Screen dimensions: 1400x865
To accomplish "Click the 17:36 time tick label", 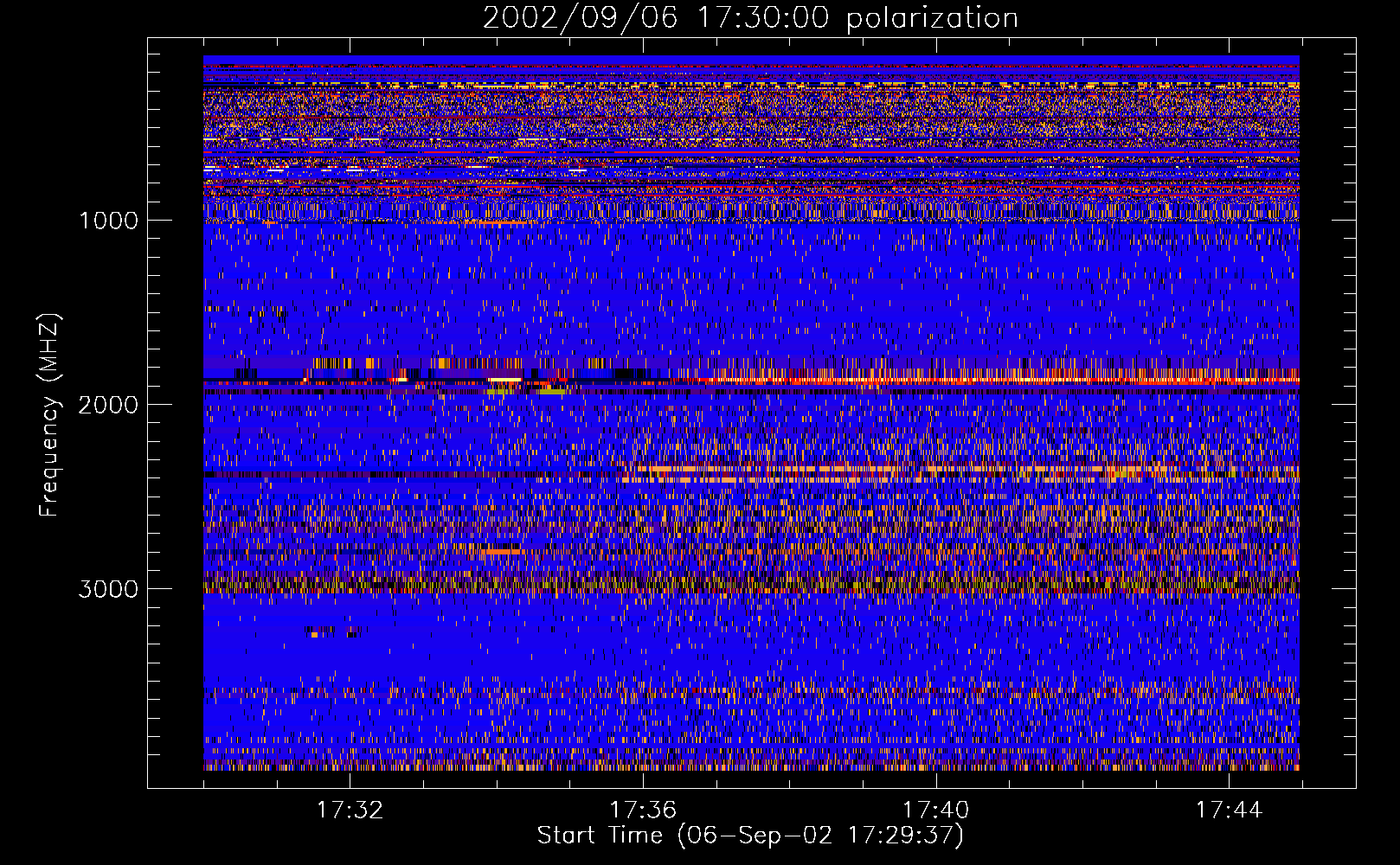I will click(643, 811).
